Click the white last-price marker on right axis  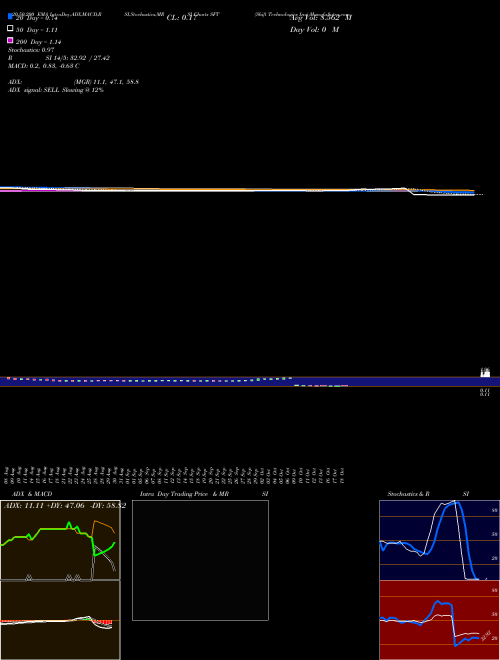pyautogui.click(x=485, y=373)
